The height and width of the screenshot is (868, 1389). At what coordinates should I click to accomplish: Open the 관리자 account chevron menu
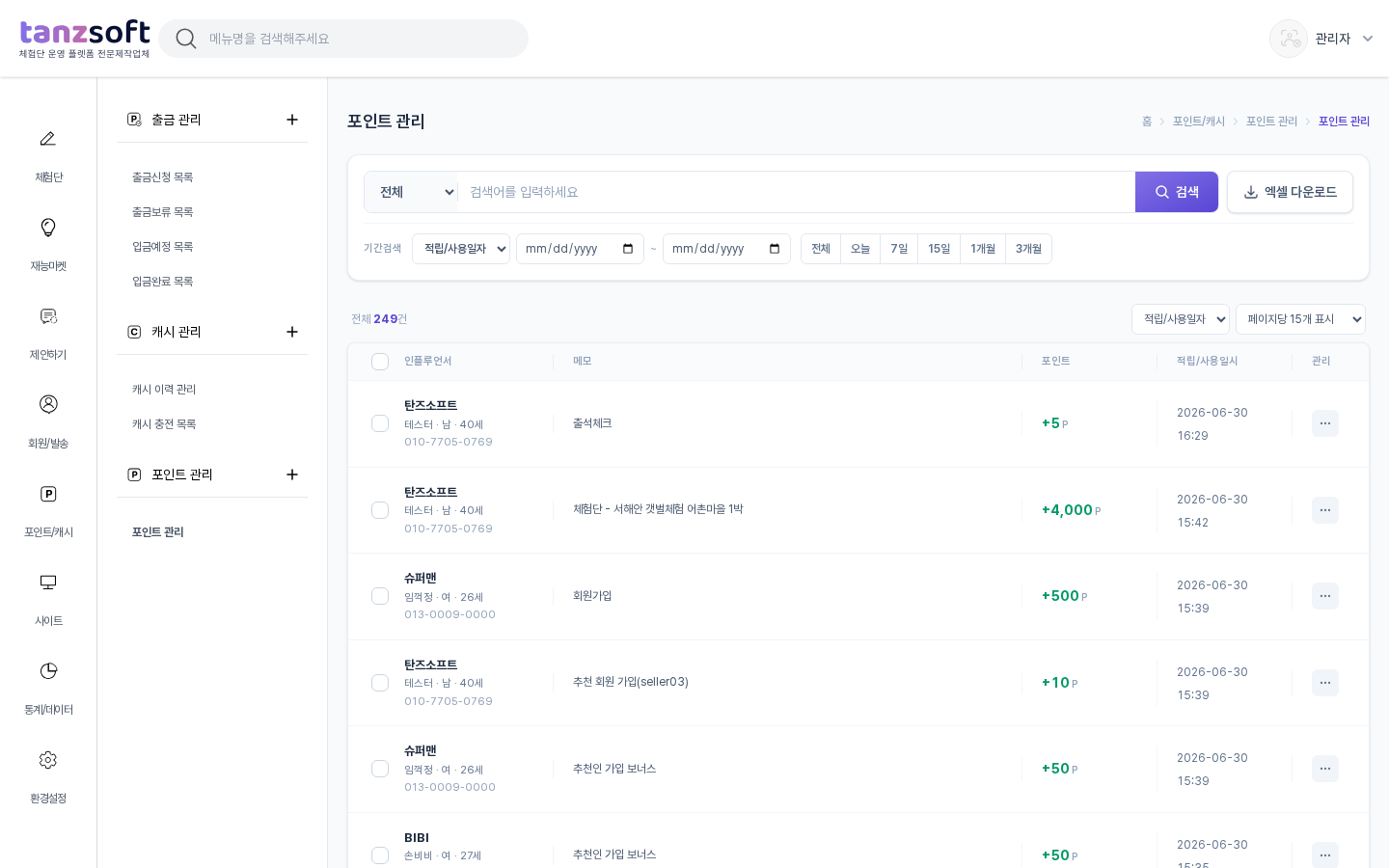1368,39
